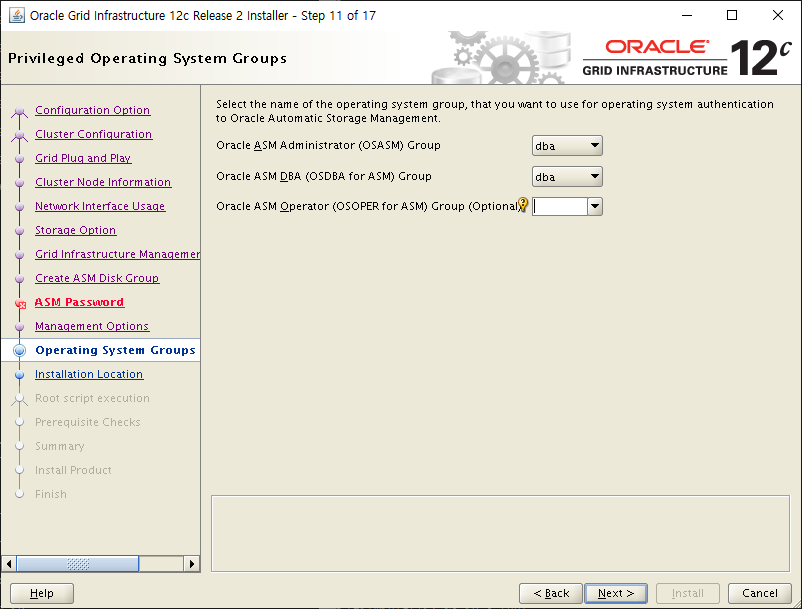Jump to Storage Option step

pos(76,230)
